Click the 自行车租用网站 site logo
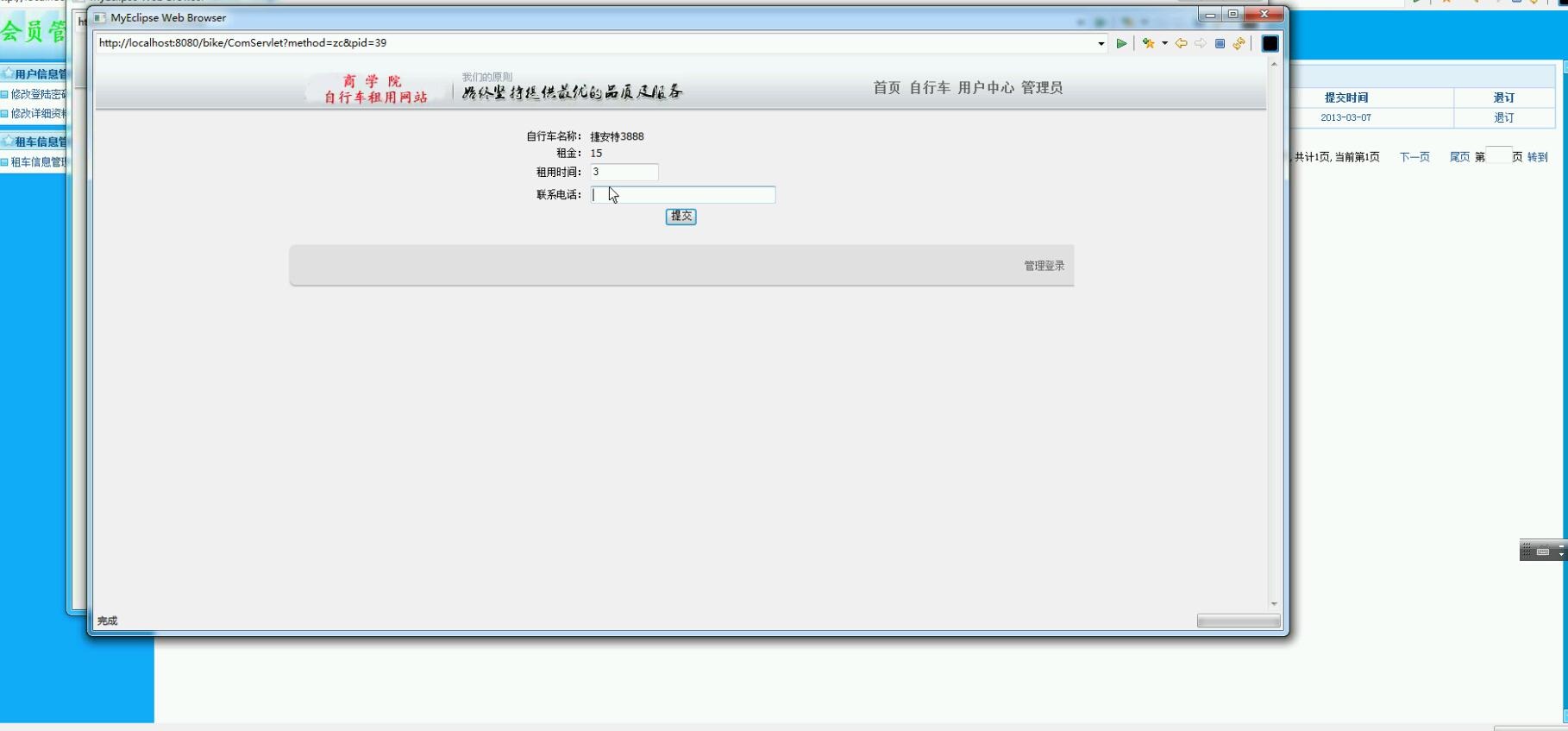The width and height of the screenshot is (1568, 731). click(x=376, y=89)
